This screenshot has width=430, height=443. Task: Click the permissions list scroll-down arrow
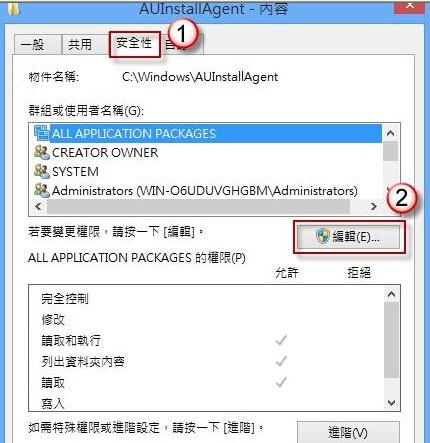tap(391, 403)
